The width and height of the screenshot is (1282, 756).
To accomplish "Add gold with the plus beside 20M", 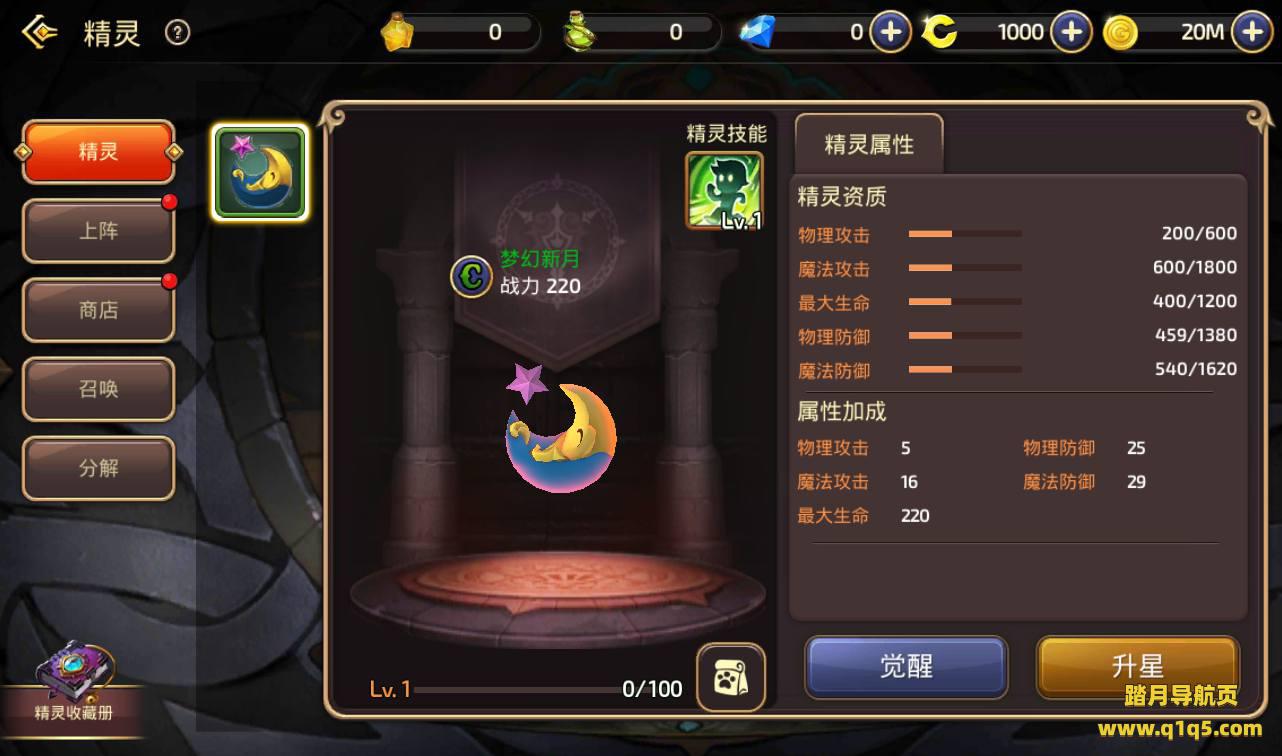I will [x=1251, y=32].
